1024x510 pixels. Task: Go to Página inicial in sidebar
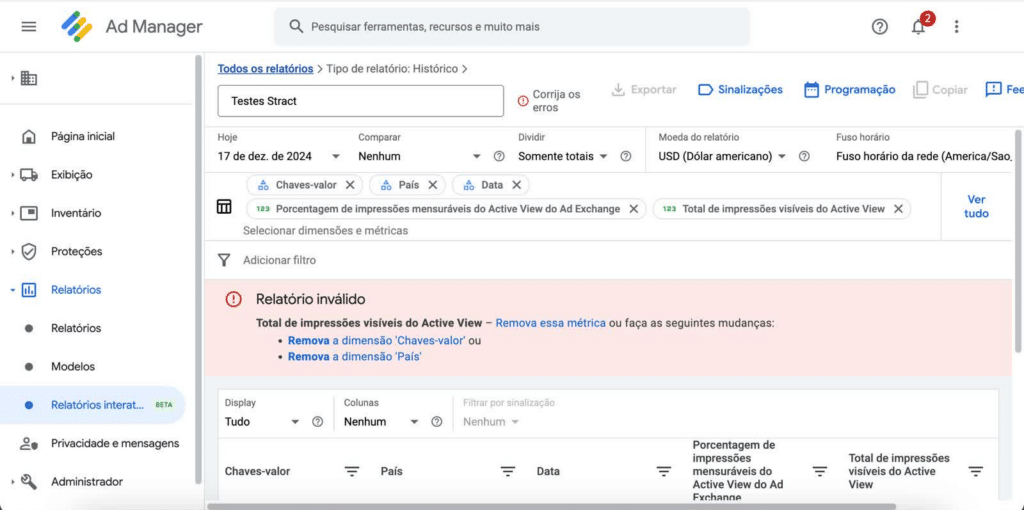[82, 136]
